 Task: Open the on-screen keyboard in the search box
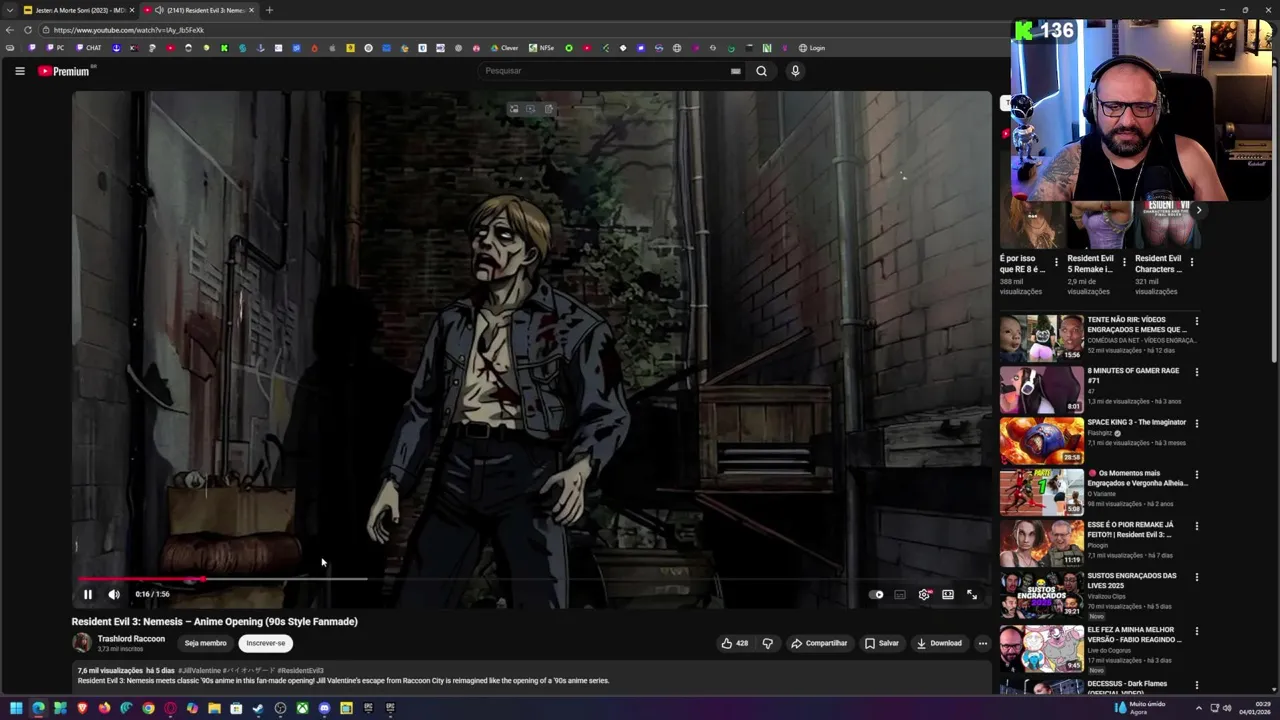coord(735,71)
